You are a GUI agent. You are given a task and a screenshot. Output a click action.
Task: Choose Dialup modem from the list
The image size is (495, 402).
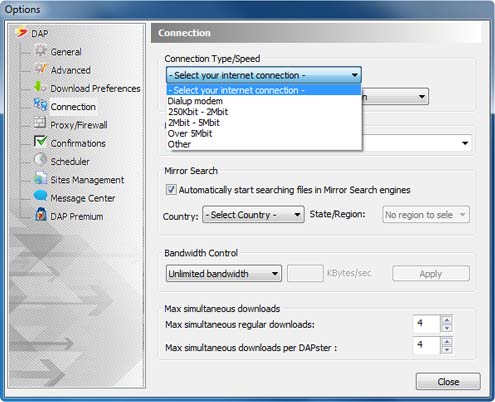tap(264, 101)
